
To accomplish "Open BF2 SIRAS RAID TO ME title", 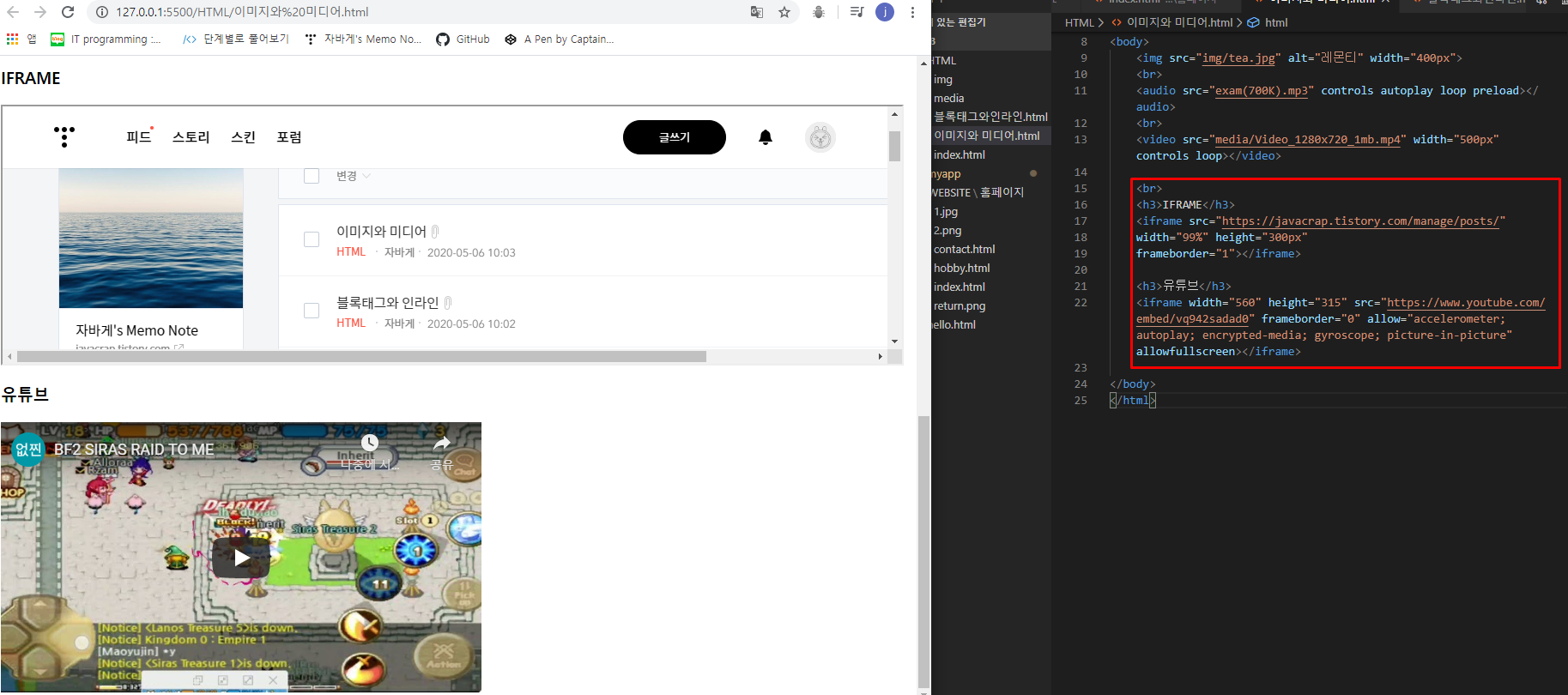I will 134,450.
